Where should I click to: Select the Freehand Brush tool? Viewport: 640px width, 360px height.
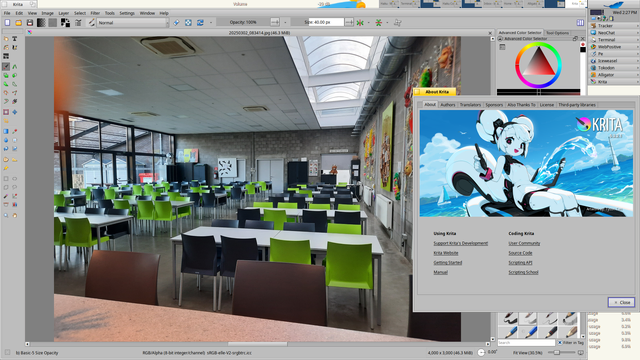pos(6,67)
